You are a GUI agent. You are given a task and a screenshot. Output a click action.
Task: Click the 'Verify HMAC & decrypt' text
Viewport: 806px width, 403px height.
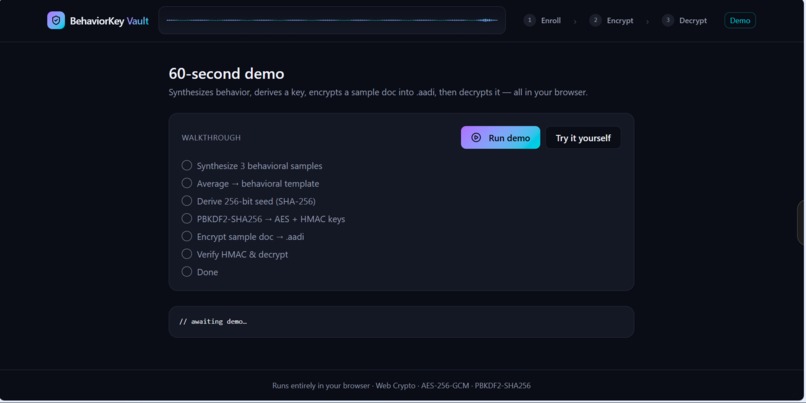point(242,254)
